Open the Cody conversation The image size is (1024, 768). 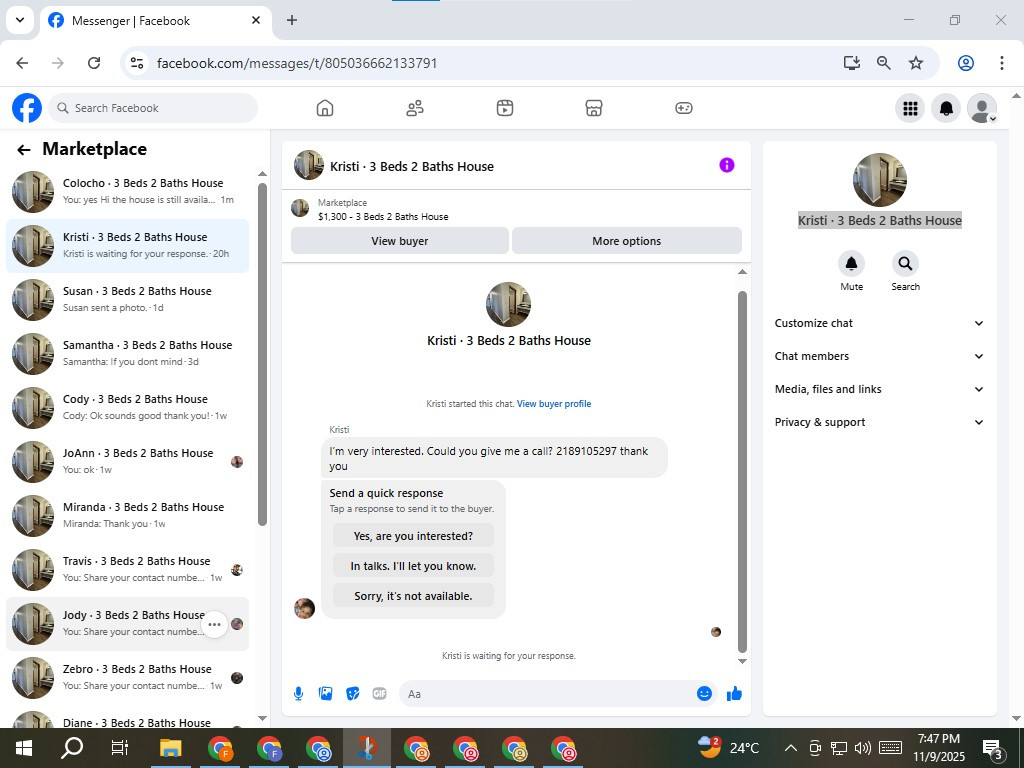click(x=127, y=408)
